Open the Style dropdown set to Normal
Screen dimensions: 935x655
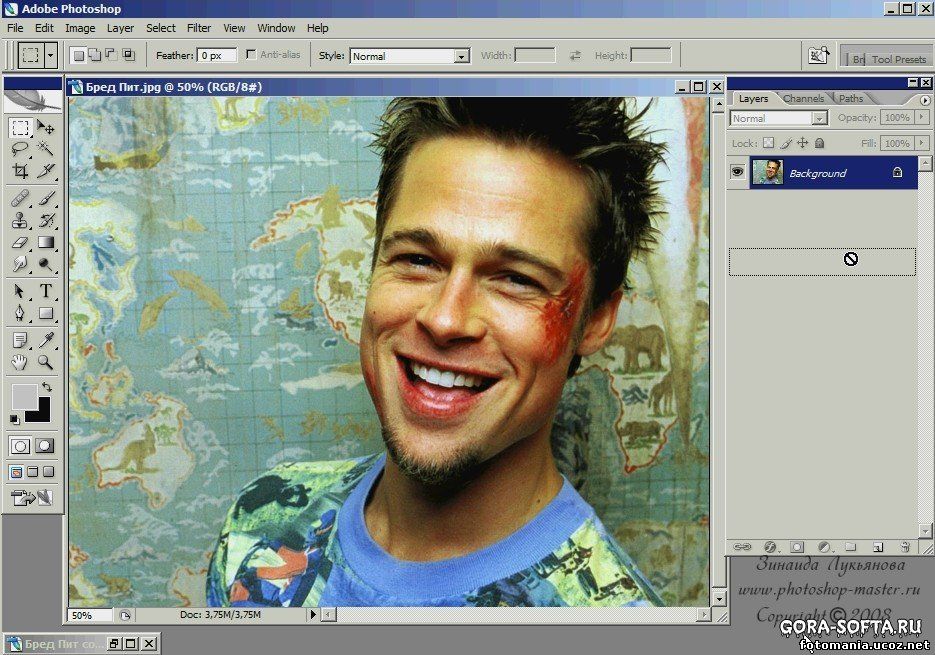(409, 56)
